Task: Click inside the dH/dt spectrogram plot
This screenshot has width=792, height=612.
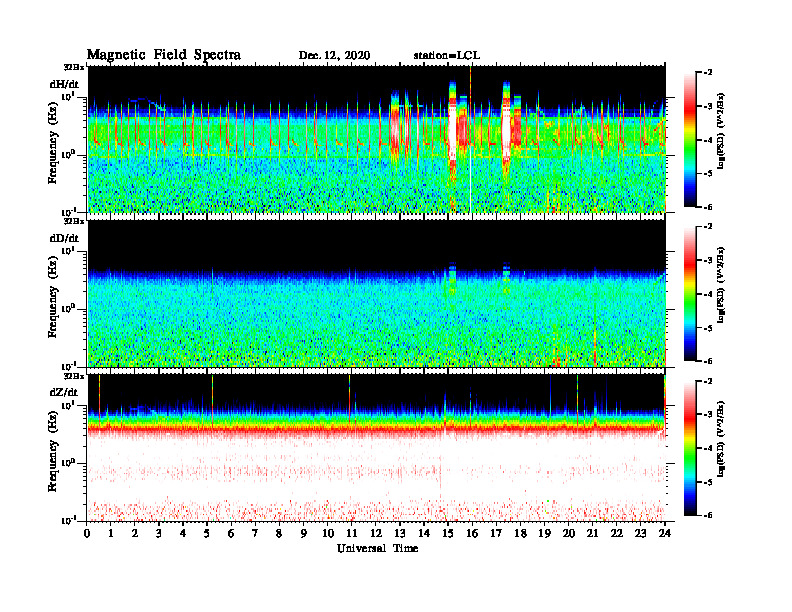Action: click(x=377, y=139)
